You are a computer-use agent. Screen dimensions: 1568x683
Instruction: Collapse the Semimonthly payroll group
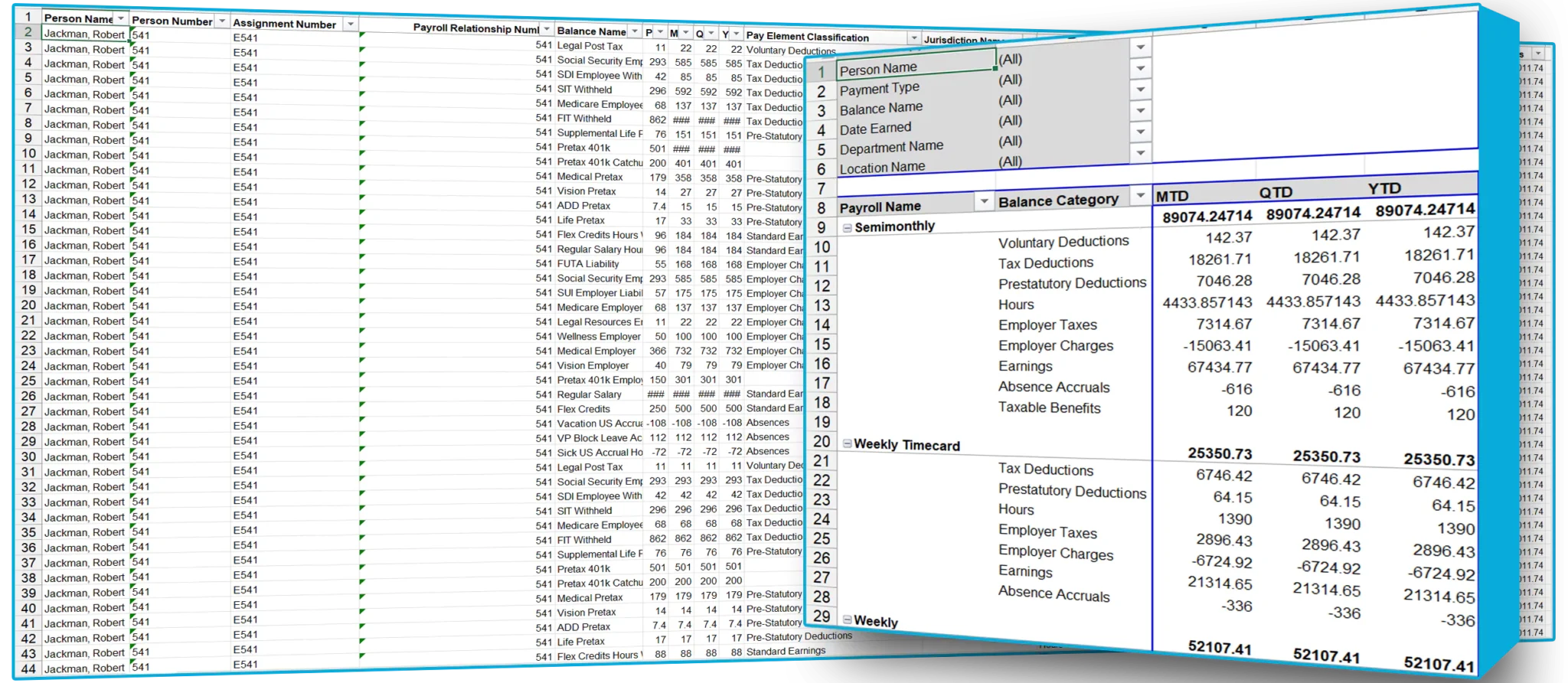pyautogui.click(x=848, y=227)
